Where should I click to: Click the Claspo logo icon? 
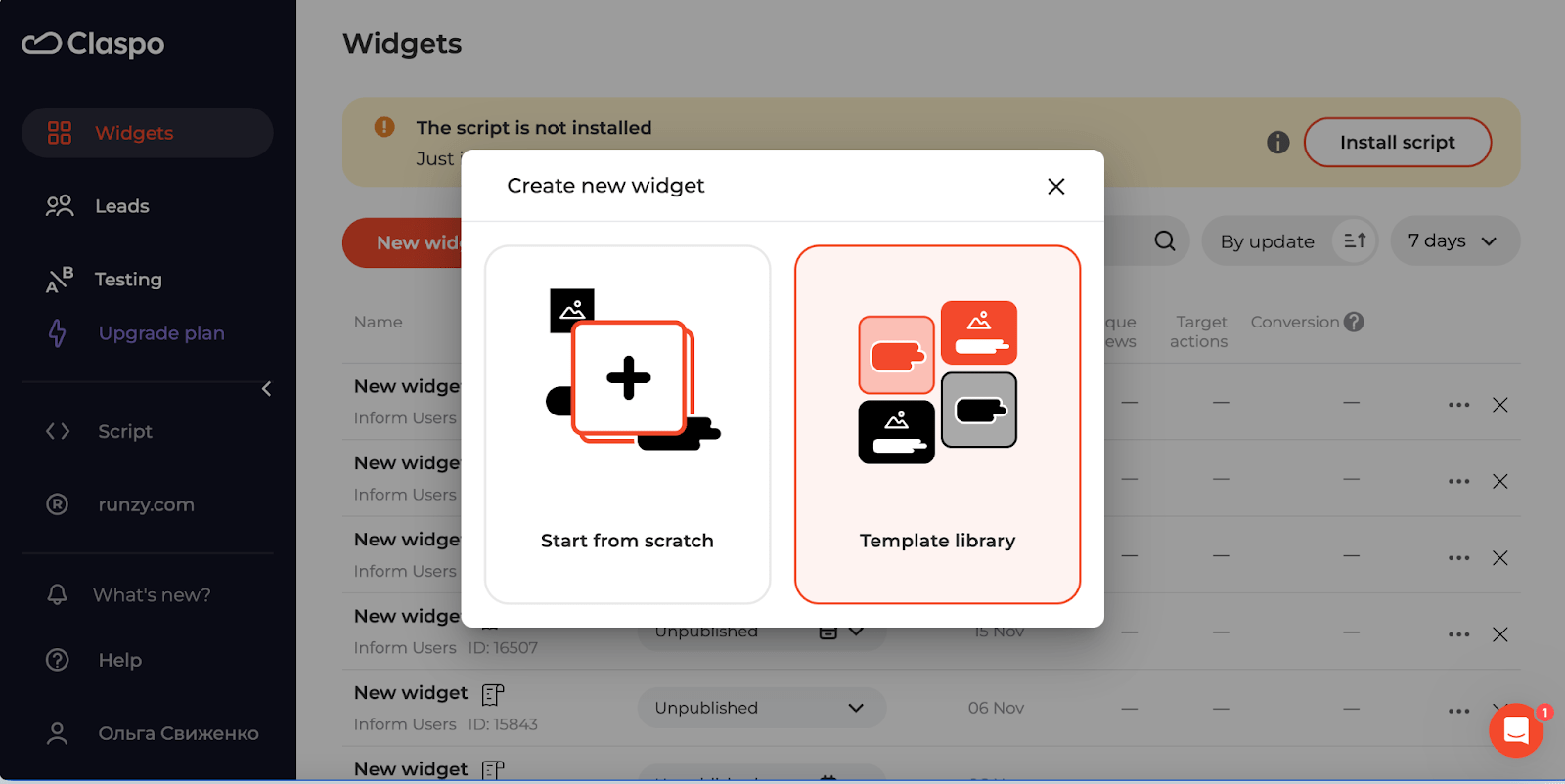click(x=42, y=43)
